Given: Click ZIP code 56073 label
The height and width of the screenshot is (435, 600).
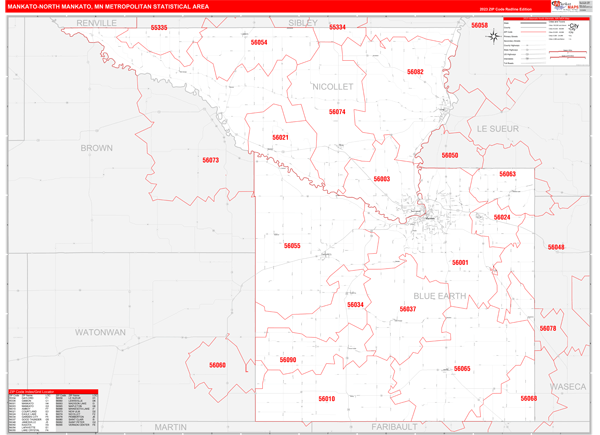Looking at the screenshot, I should click(210, 160).
